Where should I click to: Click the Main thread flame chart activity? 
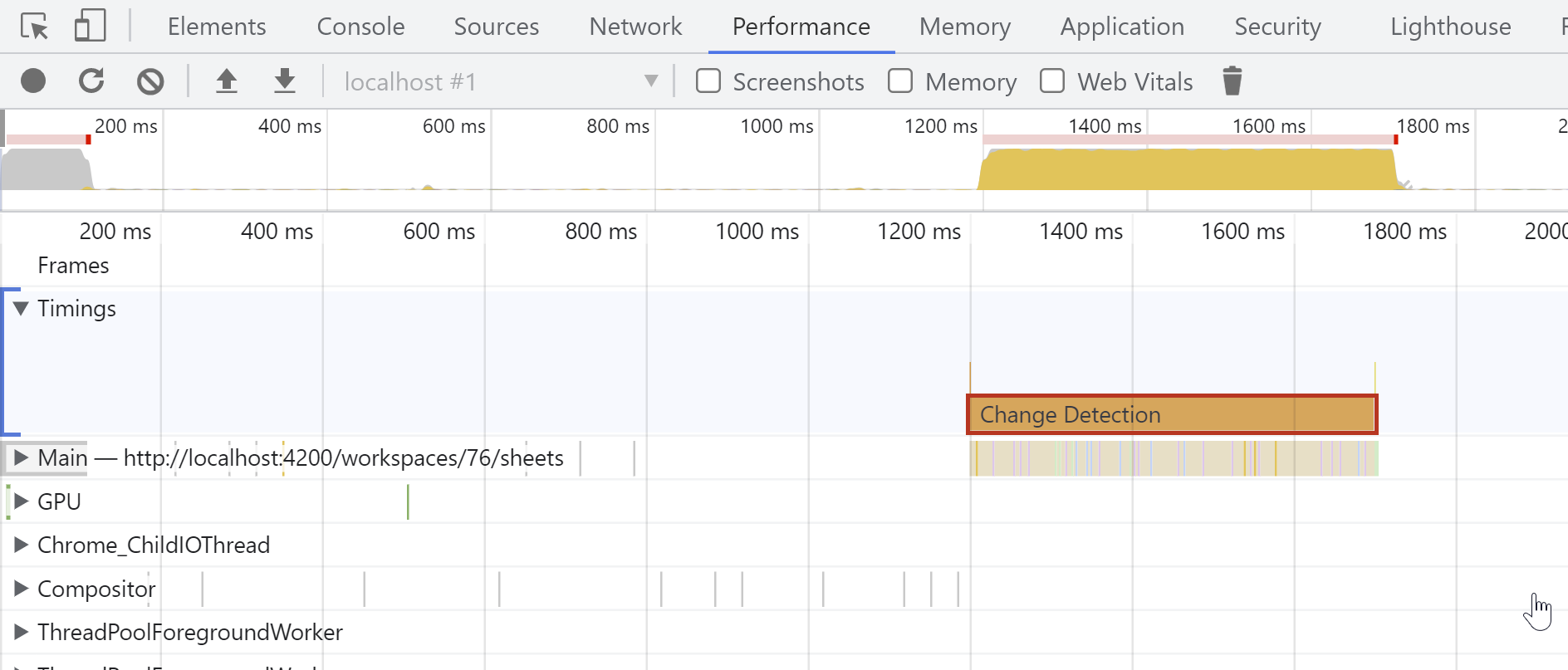[x=1174, y=458]
